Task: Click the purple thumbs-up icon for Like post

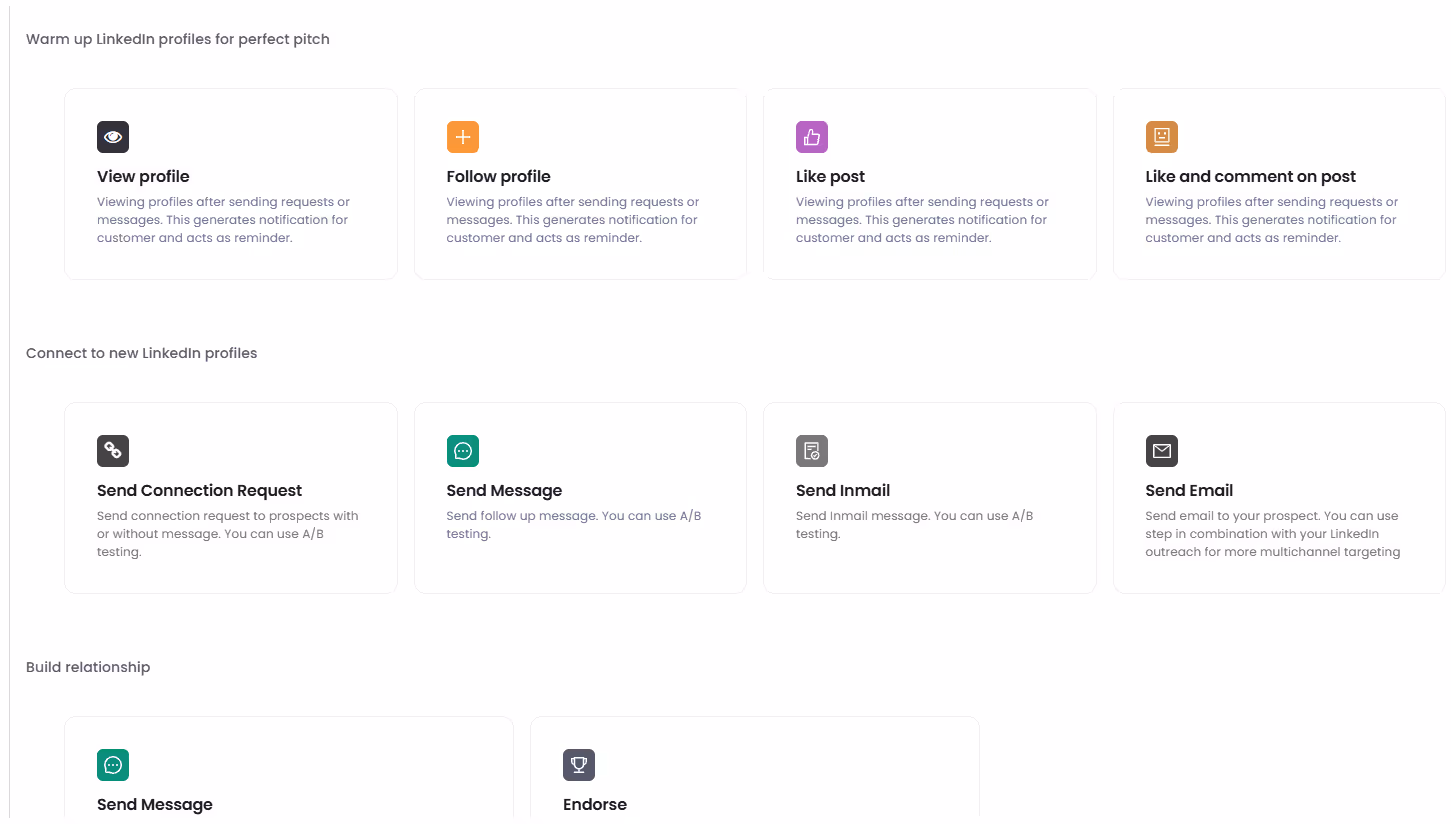Action: pyautogui.click(x=812, y=137)
